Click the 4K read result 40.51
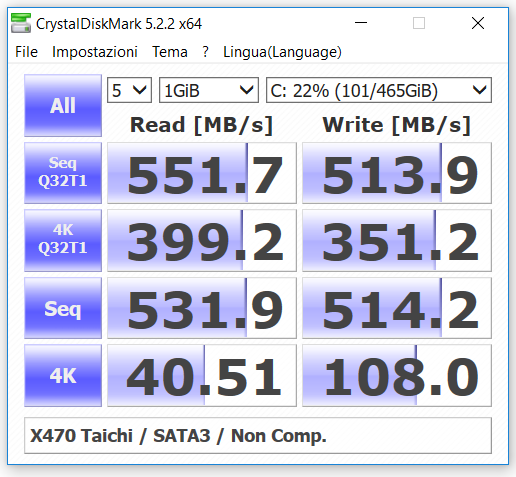Screen dimensions: 516x477 pos(202,375)
